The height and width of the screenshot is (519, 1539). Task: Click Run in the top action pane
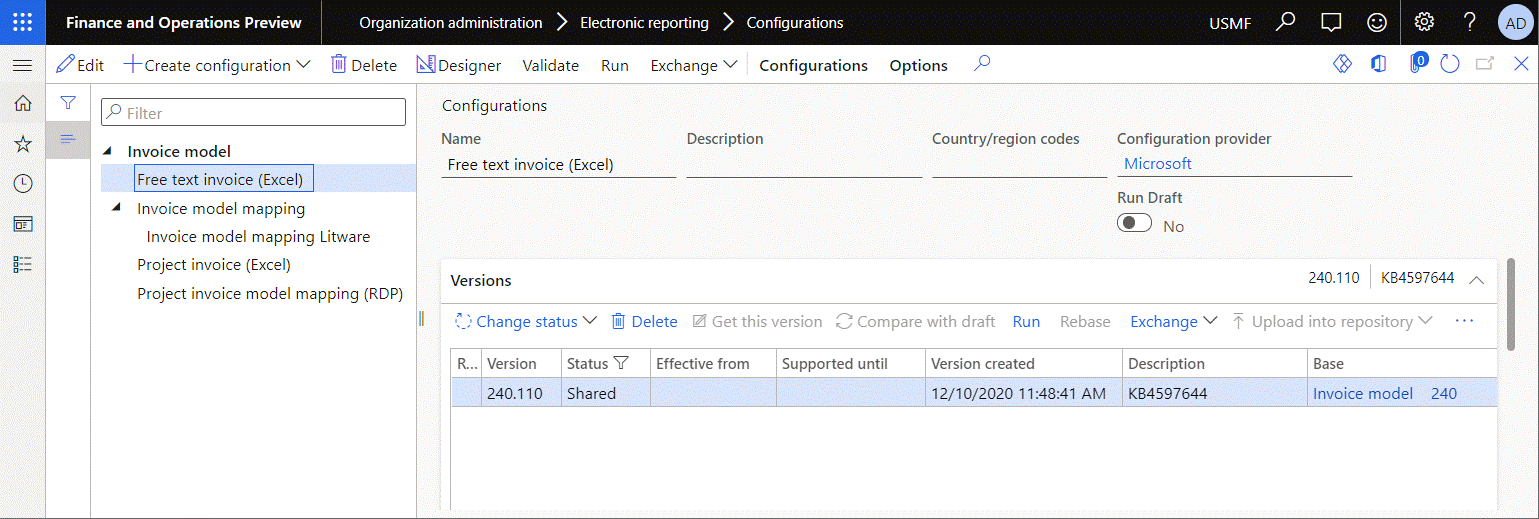pos(614,65)
